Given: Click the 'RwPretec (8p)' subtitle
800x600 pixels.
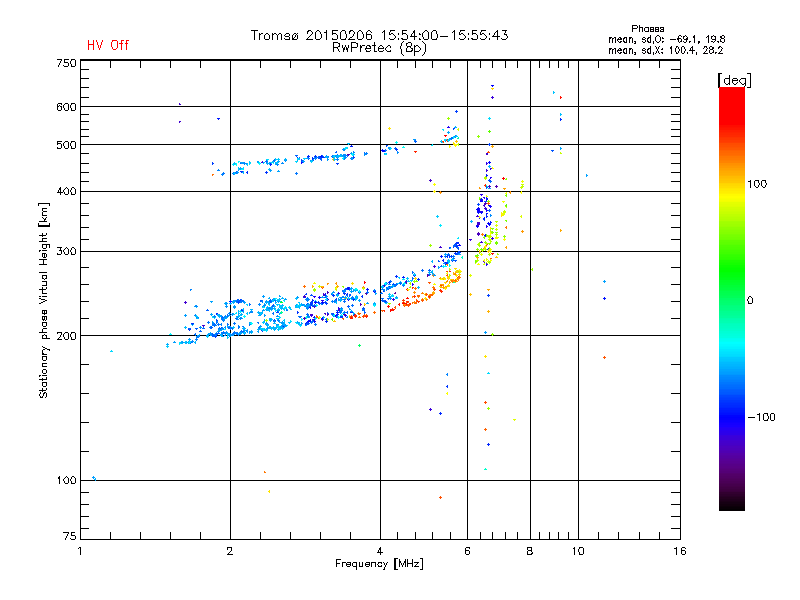Looking at the screenshot, I should 379,48.
